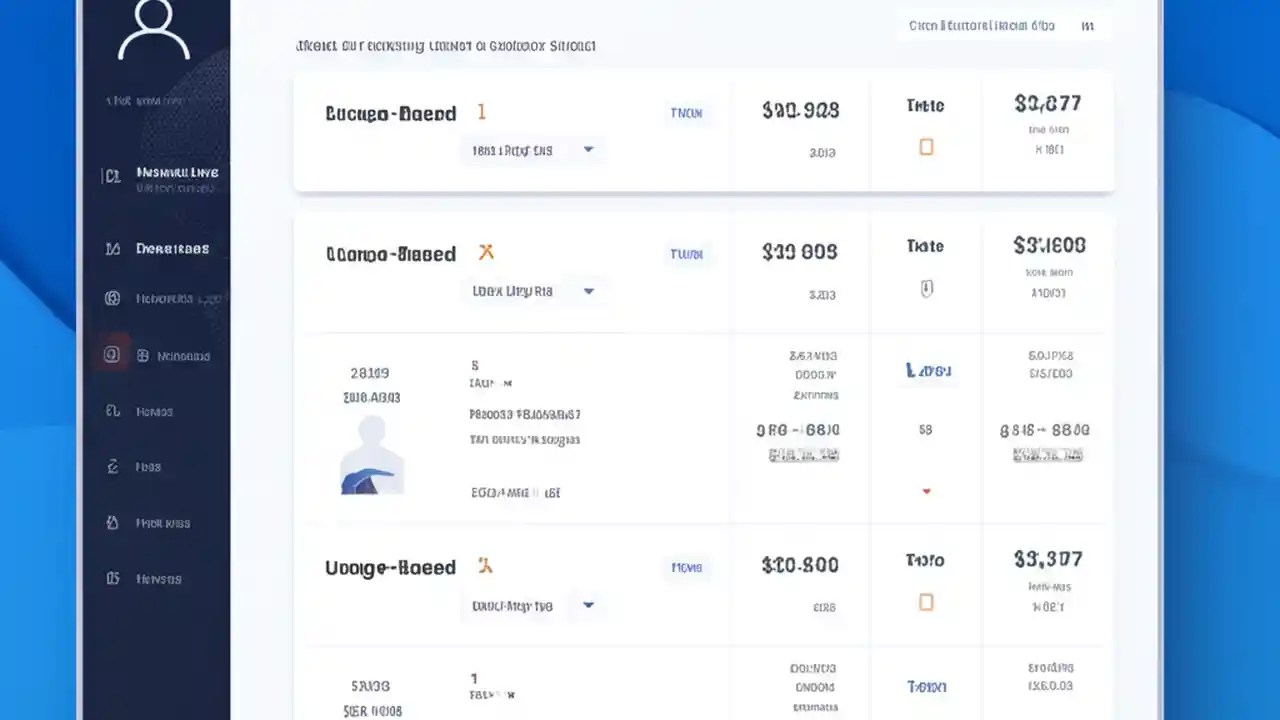
Task: Click the highlighted Monitored icon in the sidebar
Action: 111,355
